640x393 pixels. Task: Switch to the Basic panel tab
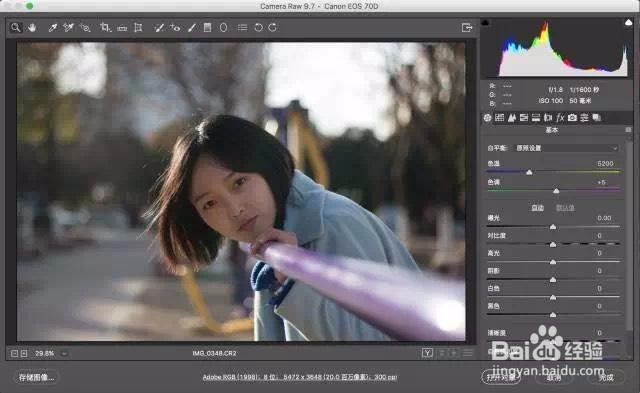pos(487,118)
